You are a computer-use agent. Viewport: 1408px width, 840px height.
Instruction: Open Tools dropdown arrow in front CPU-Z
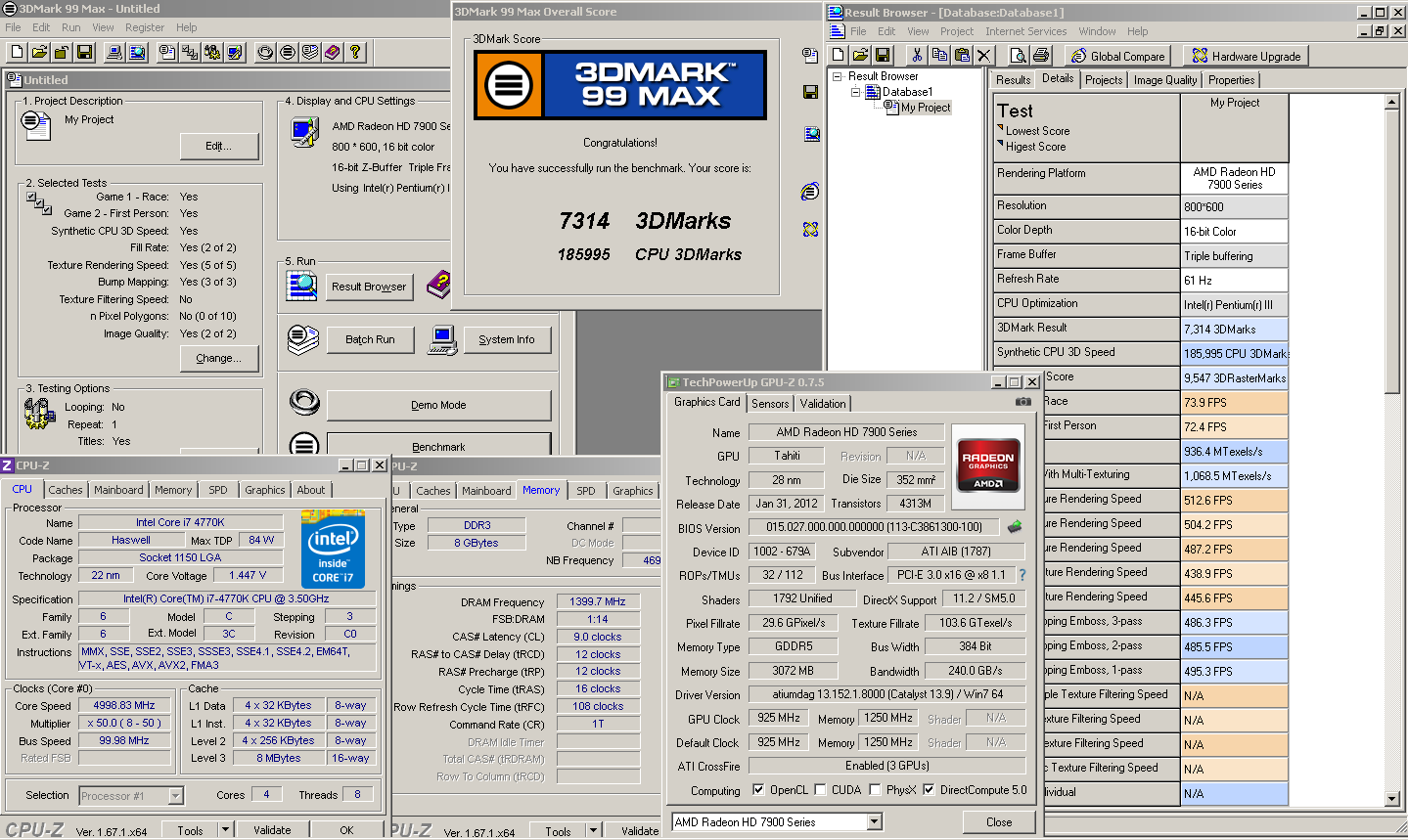point(225,830)
